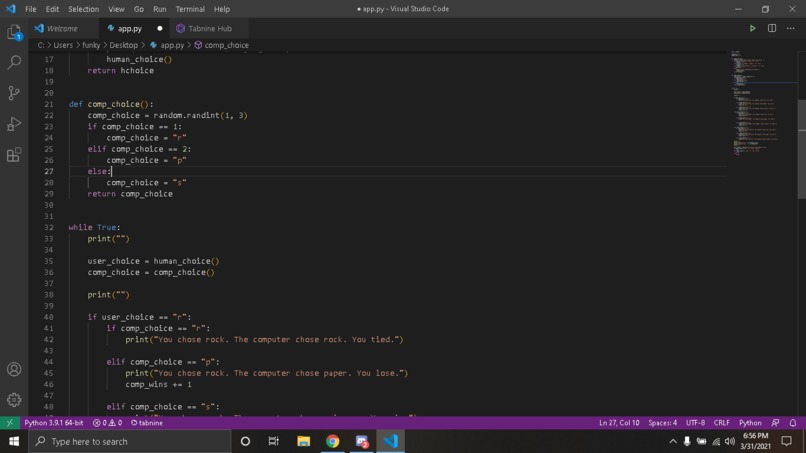Click the tabnine status bar item
Viewport: 806px width, 453px height.
tap(146, 423)
